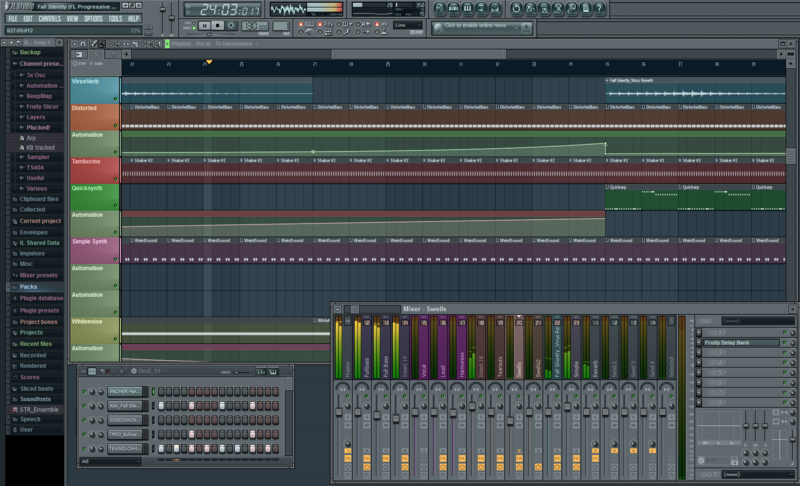
Task: Open the FILE menu
Action: click(13, 18)
